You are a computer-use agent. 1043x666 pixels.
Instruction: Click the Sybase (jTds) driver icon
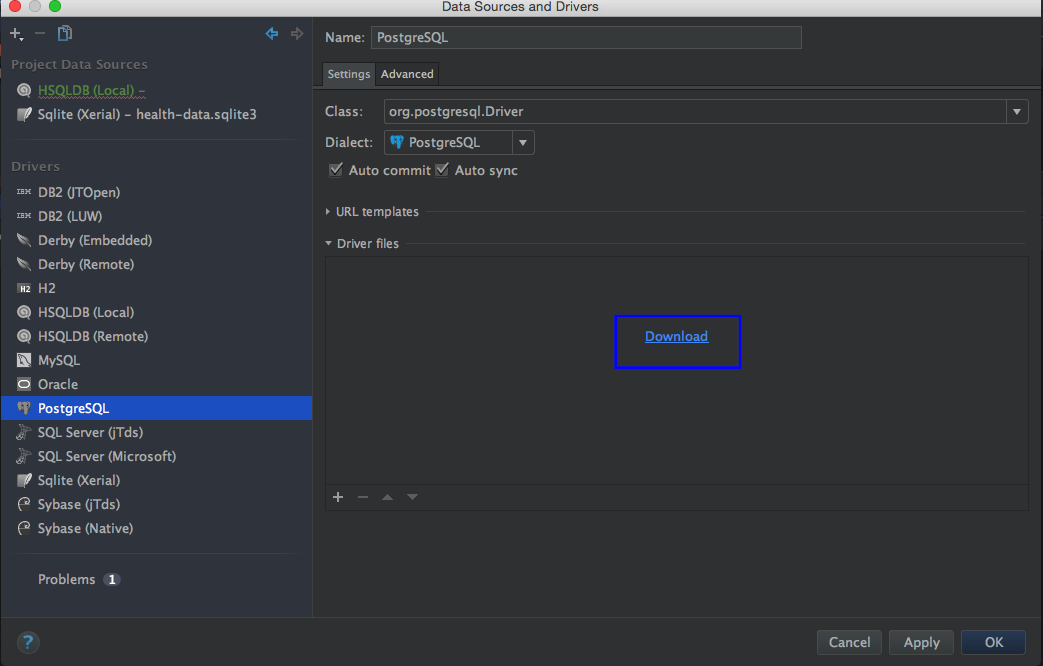(x=24, y=504)
